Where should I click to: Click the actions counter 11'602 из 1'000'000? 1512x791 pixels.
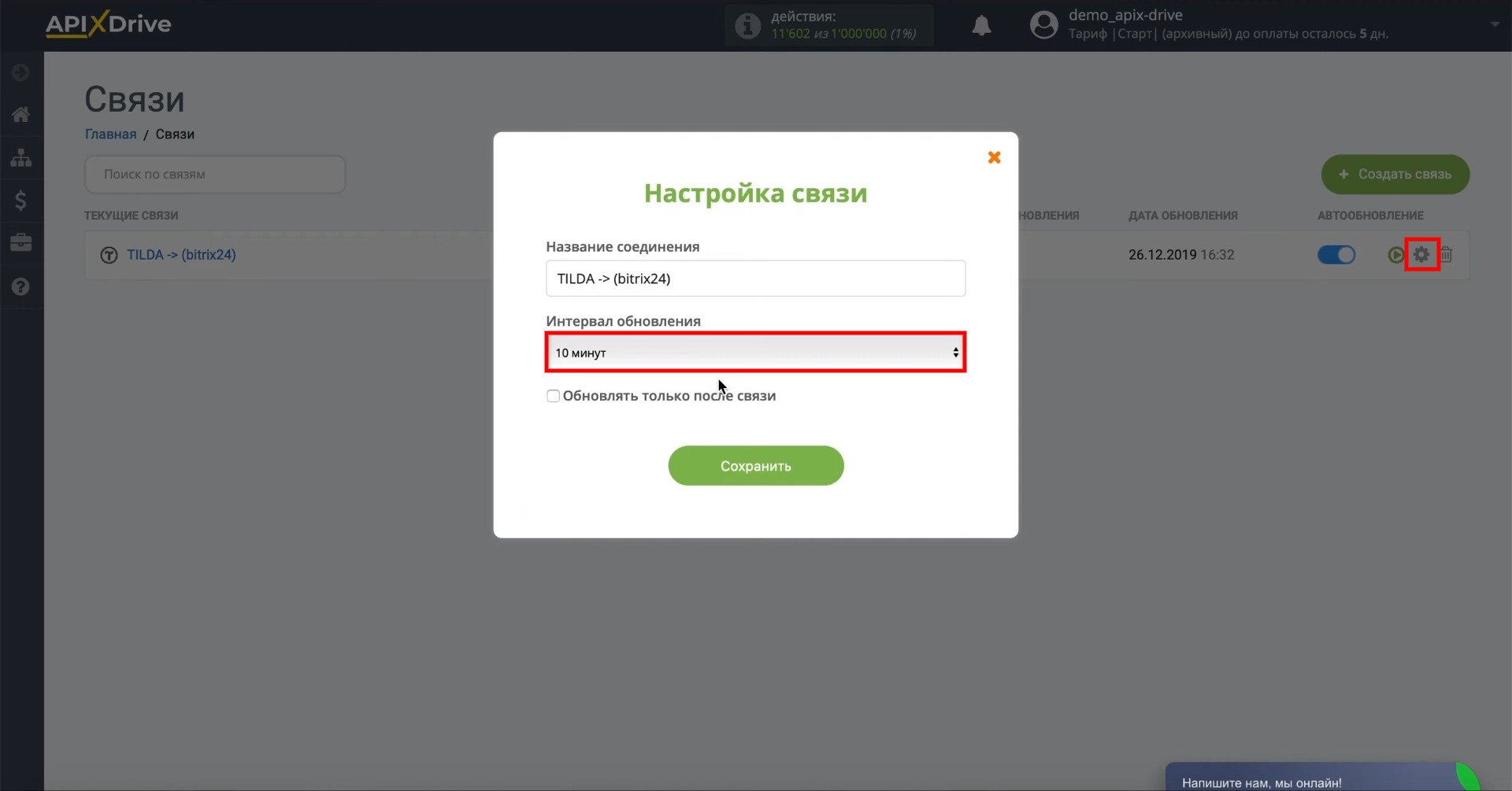pyautogui.click(x=843, y=34)
